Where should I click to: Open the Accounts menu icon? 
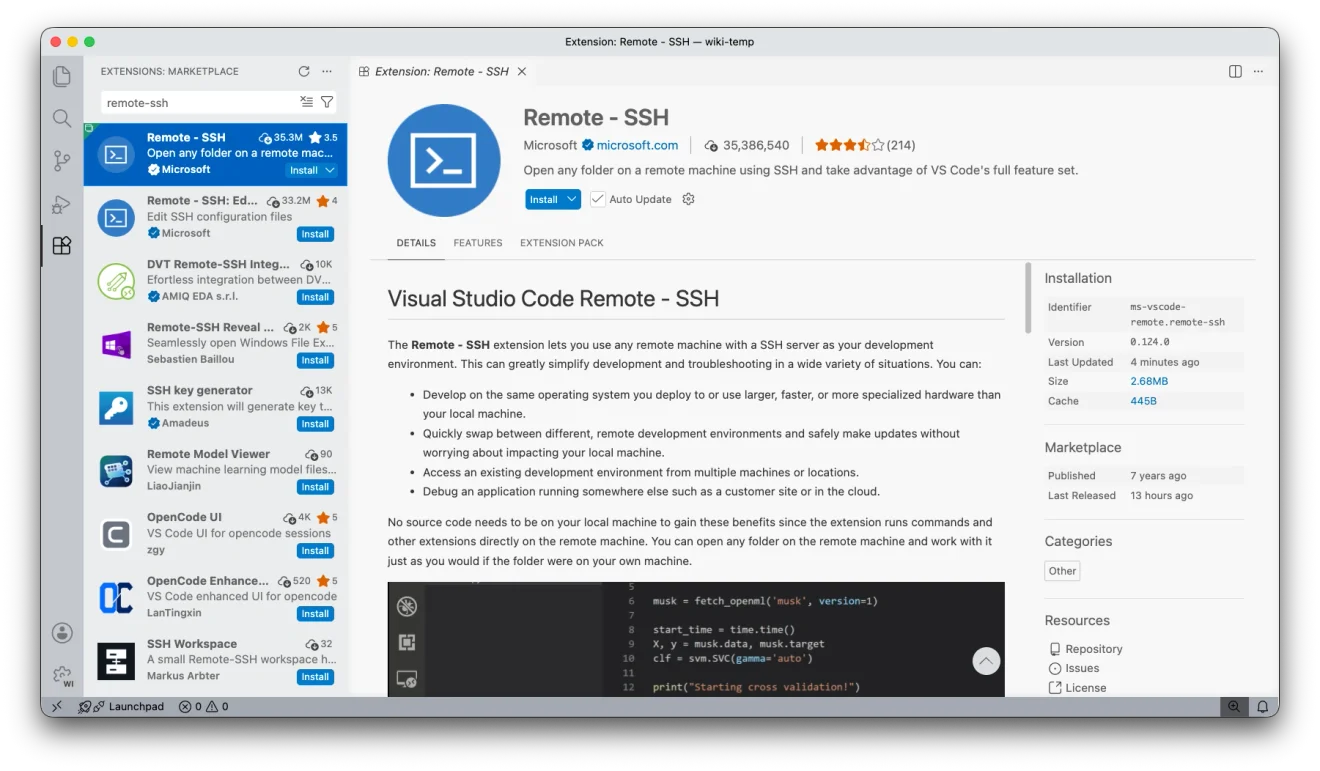(62, 632)
